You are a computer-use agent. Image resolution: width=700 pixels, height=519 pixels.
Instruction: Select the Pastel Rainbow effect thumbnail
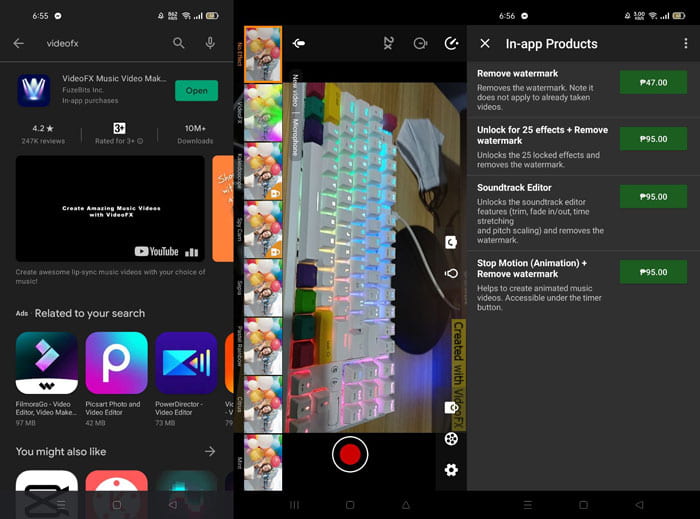click(263, 346)
